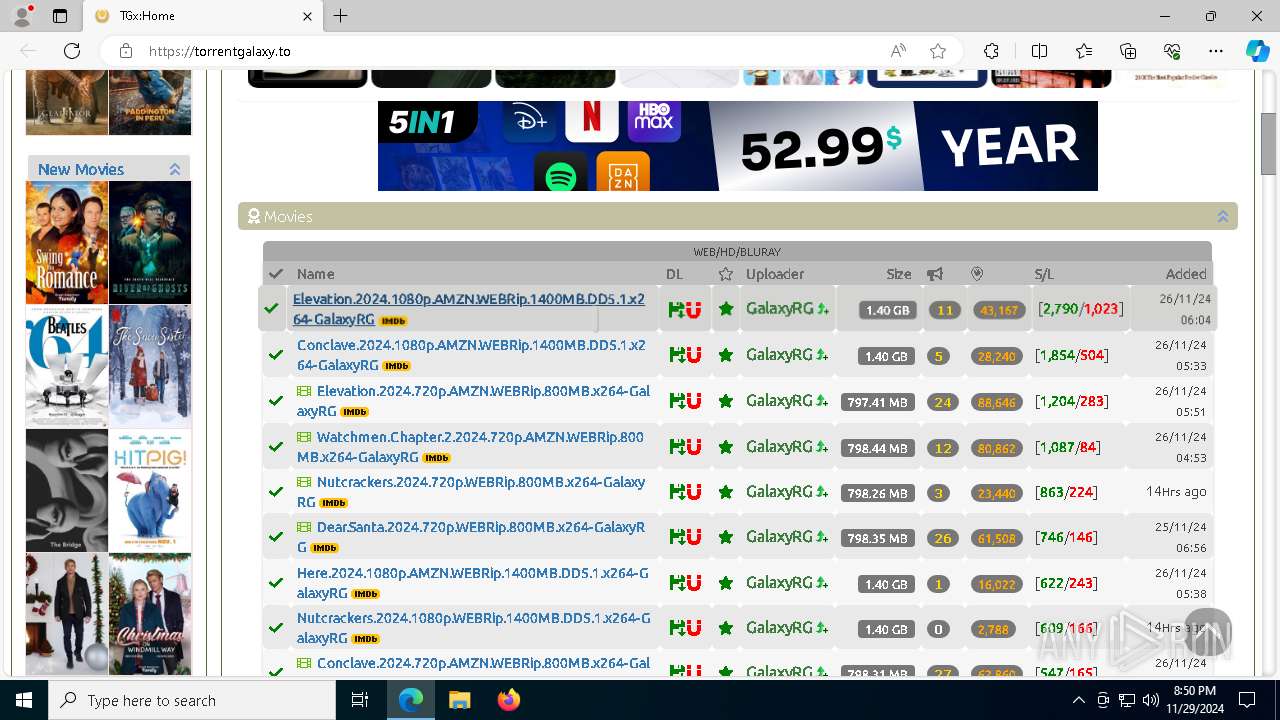Bookmark star for Elevation 720p row
The width and height of the screenshot is (1280, 720).
[726, 401]
